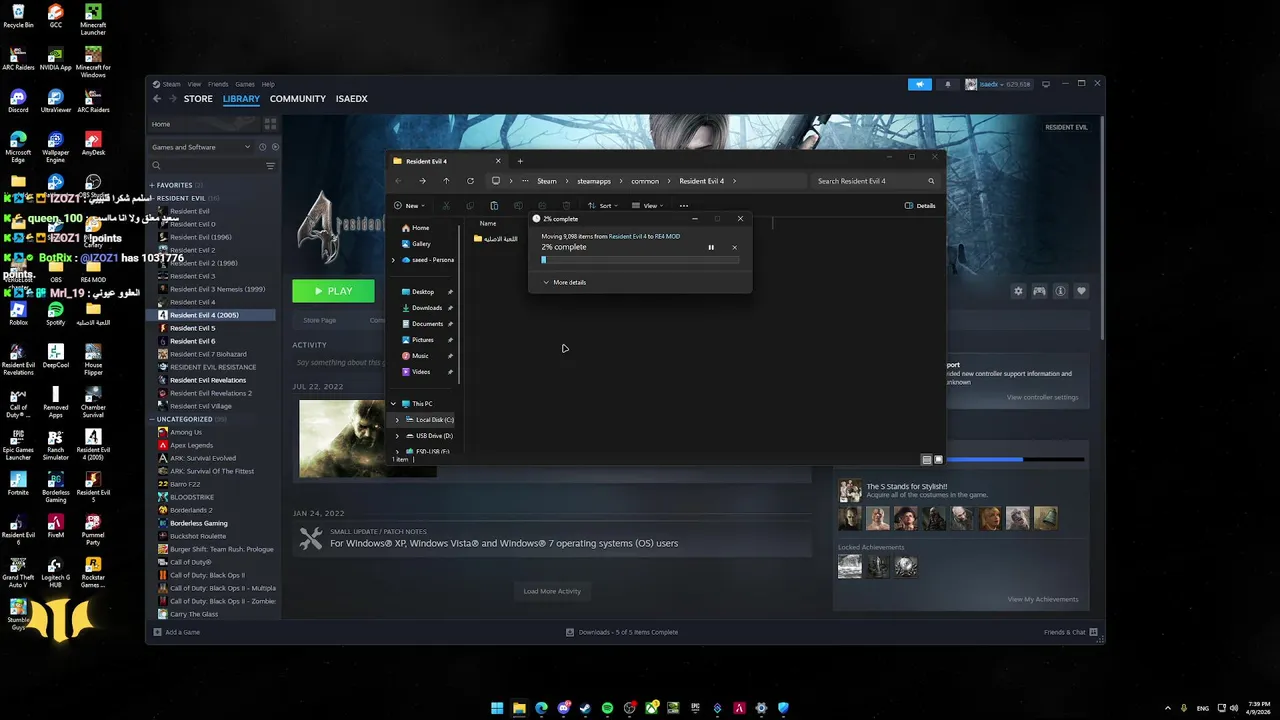Viewport: 1280px width, 720px height.
Task: Go back in Steam navigation
Action: tap(157, 99)
